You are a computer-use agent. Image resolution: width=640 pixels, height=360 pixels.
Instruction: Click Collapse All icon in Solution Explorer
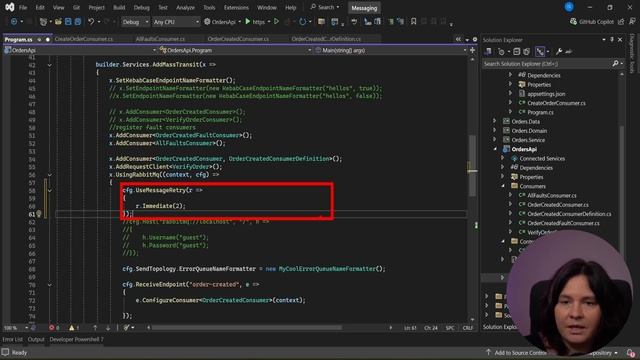point(516,51)
